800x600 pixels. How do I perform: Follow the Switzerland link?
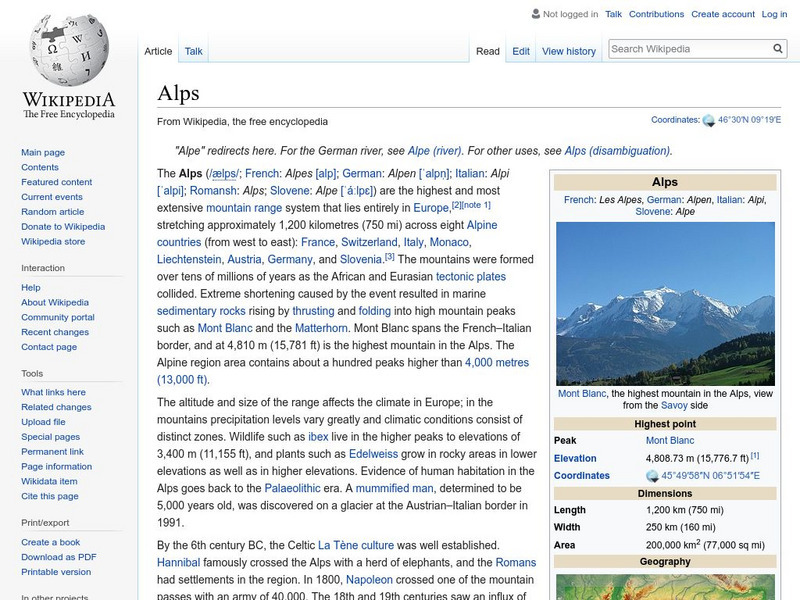tap(369, 242)
